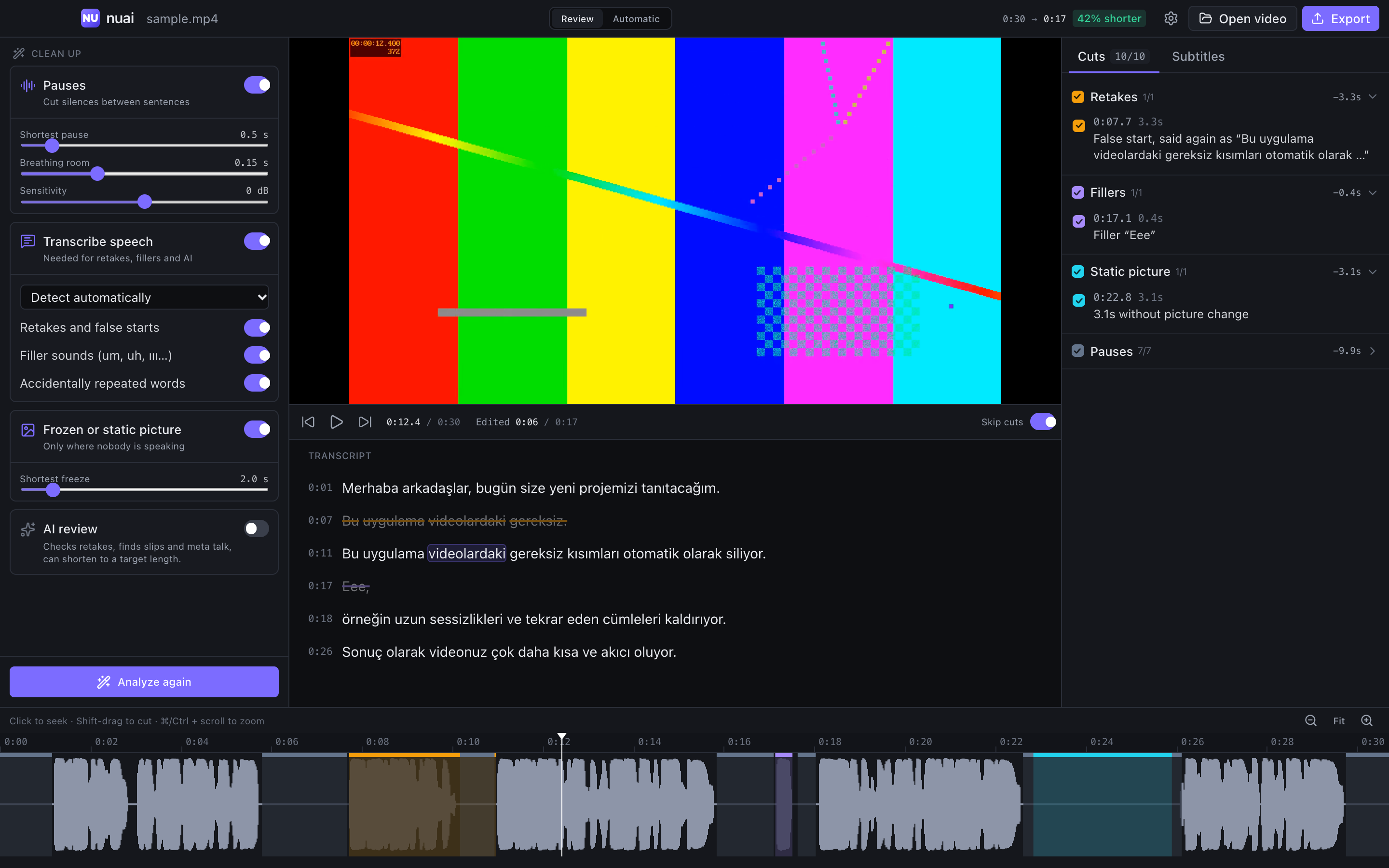This screenshot has height=868, width=1389.
Task: Click the video preview frame
Action: 675,221
